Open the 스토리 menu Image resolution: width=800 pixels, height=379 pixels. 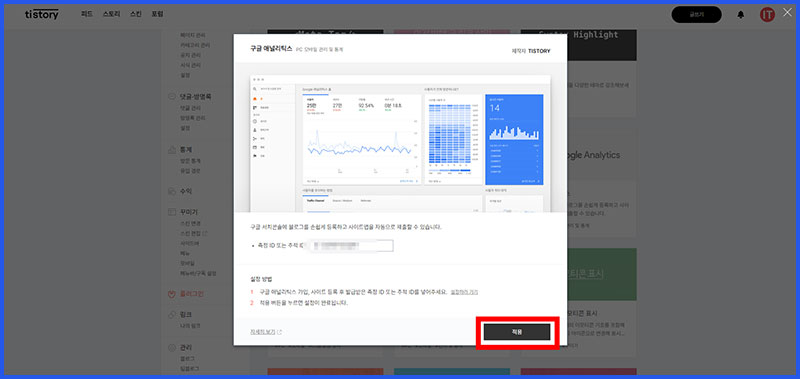(111, 14)
